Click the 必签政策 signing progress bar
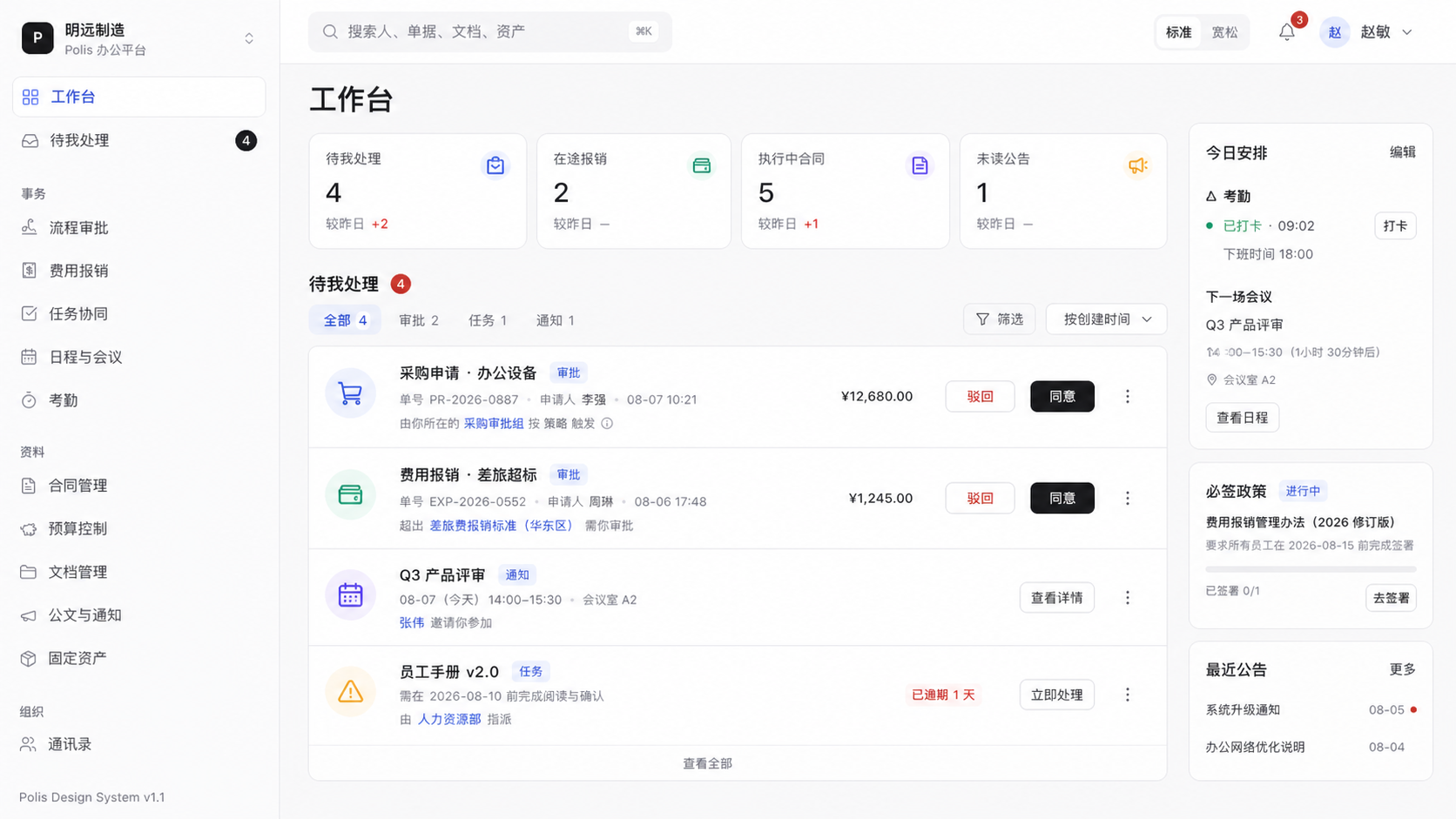The image size is (1456, 819). click(1311, 569)
